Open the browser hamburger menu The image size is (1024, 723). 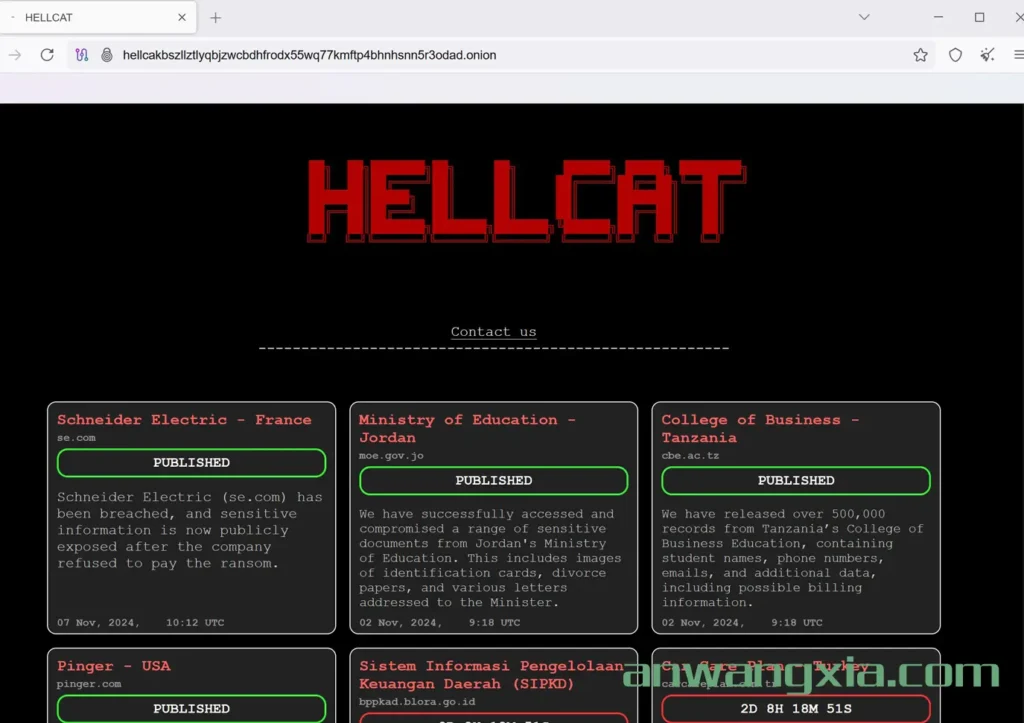click(x=1018, y=55)
